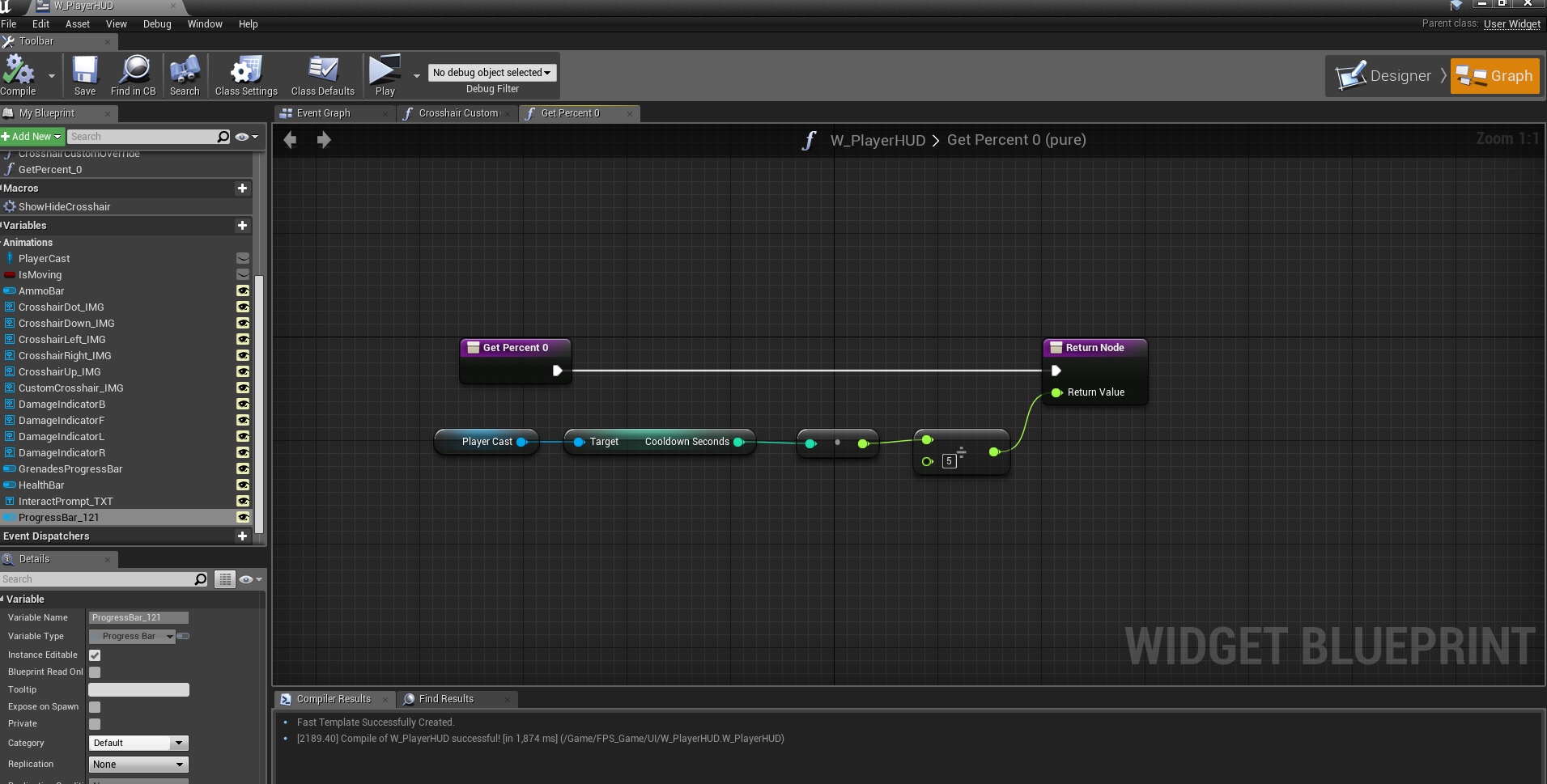Expand the Replication dropdown
The height and width of the screenshot is (784, 1547).
tap(138, 765)
